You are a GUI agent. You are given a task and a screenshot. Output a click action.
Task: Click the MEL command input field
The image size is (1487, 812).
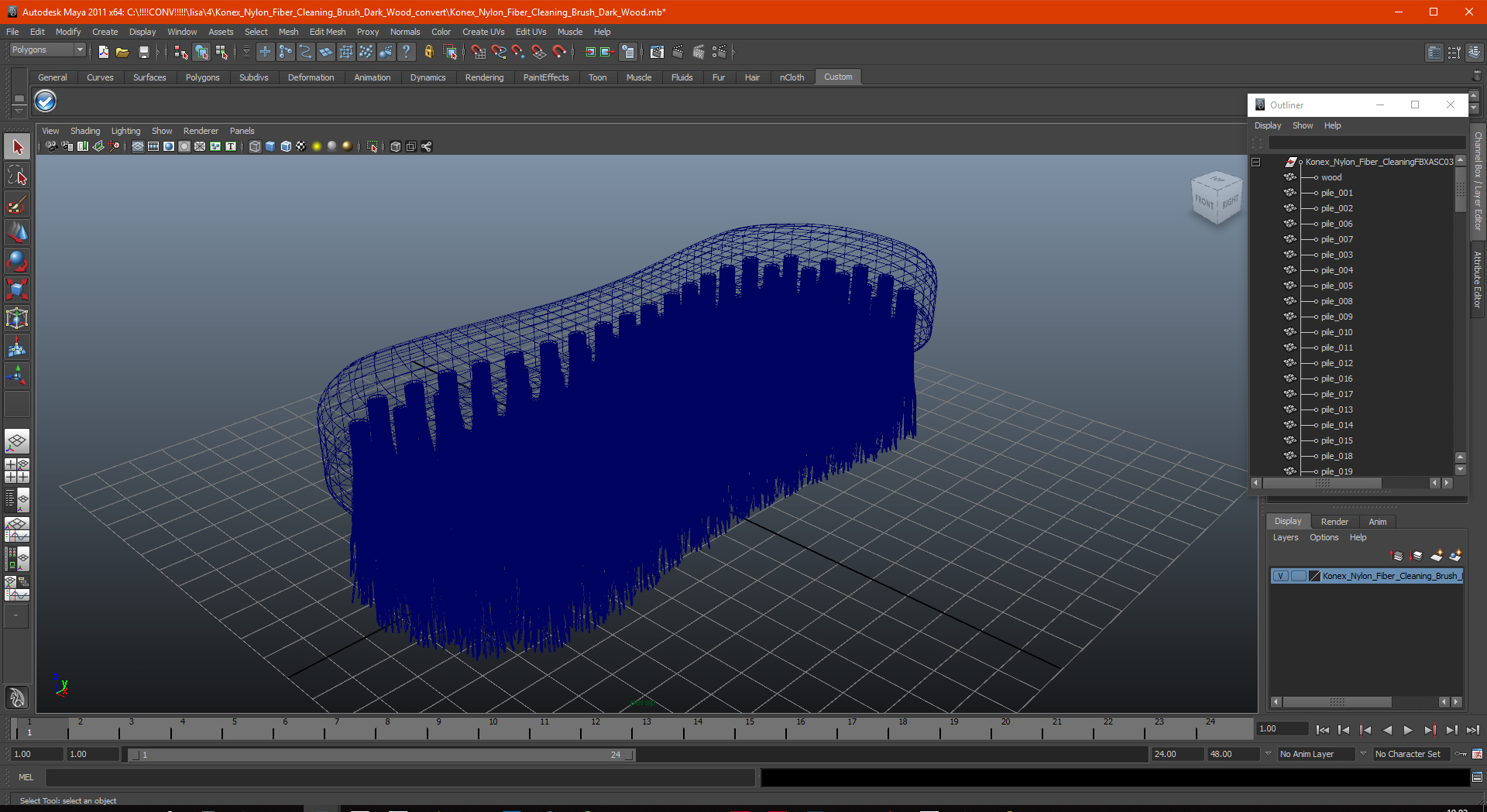(400, 777)
